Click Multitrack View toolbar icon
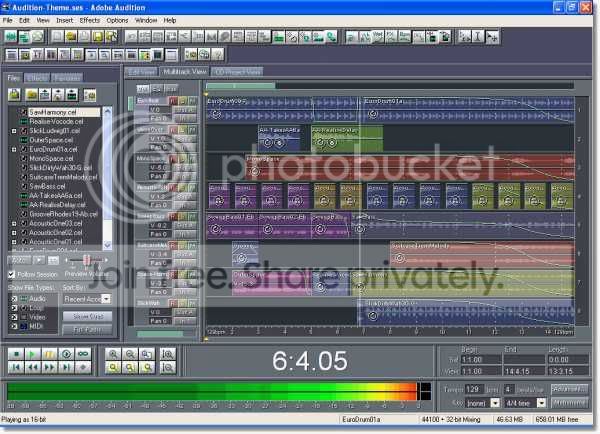 pos(24,37)
